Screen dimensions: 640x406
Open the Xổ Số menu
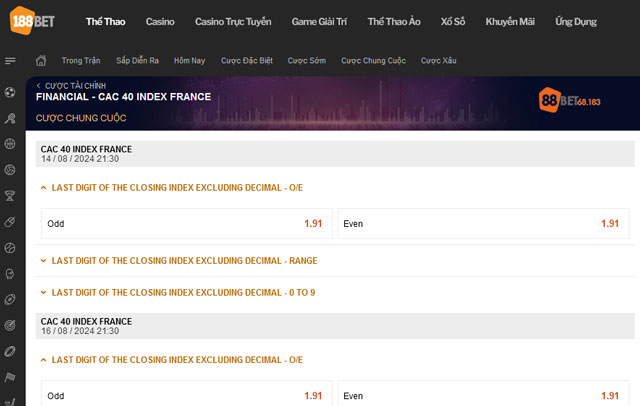pos(453,22)
